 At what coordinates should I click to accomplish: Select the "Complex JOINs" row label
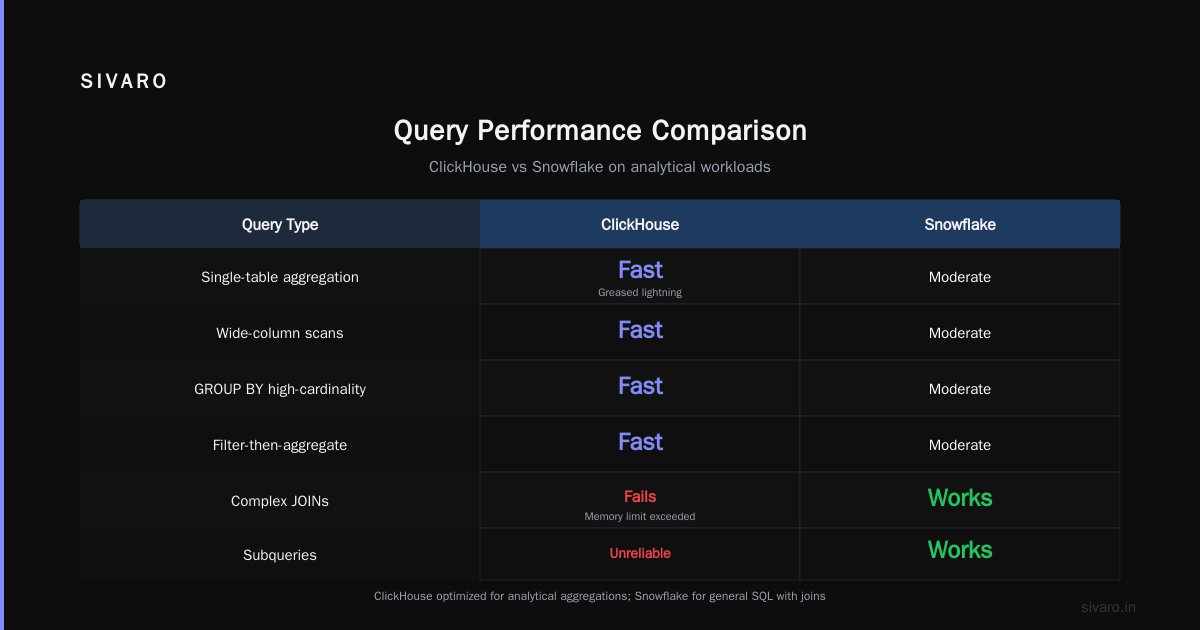(x=280, y=501)
